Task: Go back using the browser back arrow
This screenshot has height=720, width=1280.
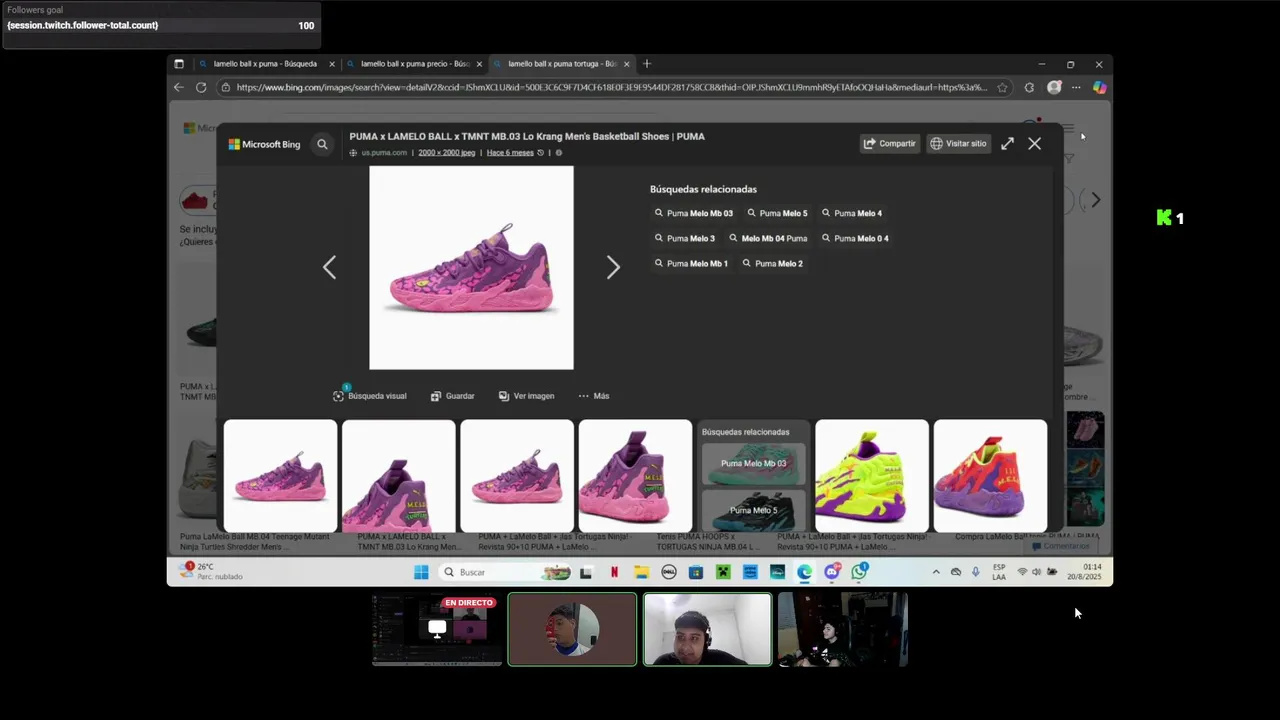Action: click(178, 87)
